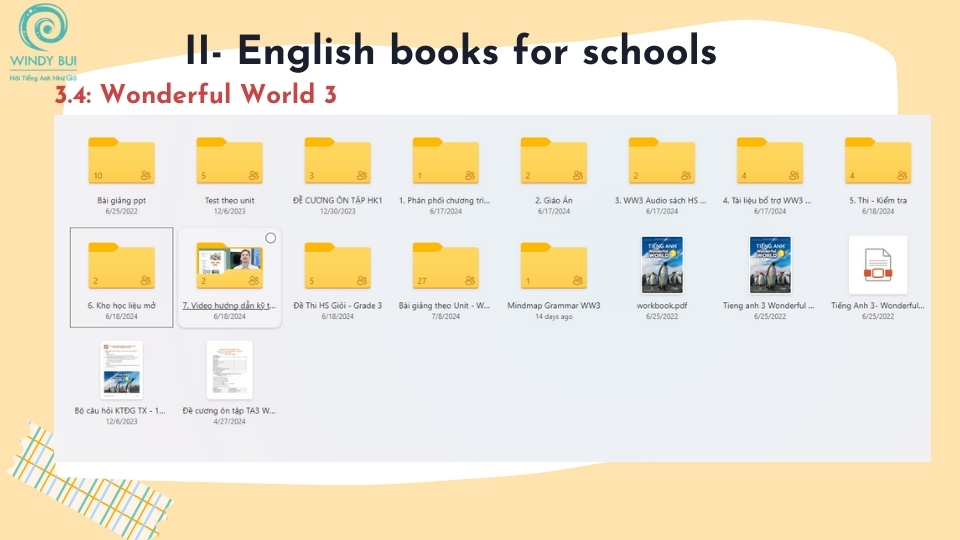
Task: Open Đề Thi HS Giỏi - Grade 3 folder
Action: [x=337, y=268]
